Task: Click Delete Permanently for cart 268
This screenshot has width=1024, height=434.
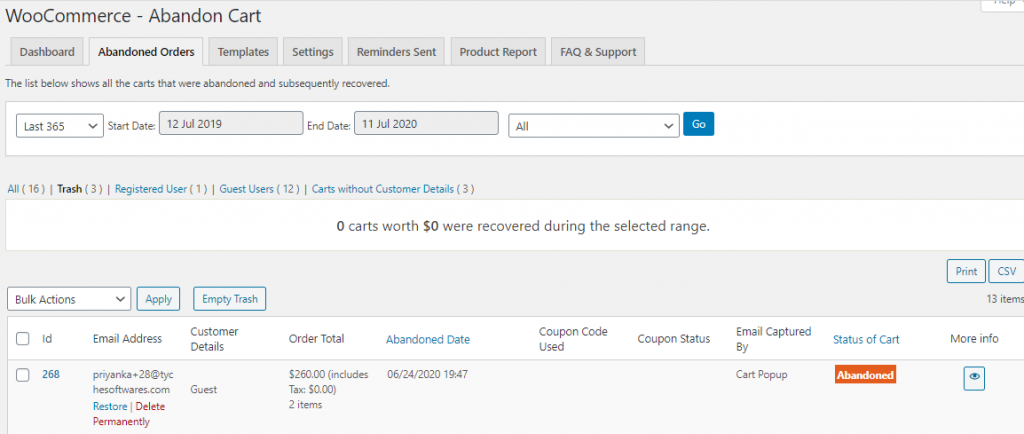Action: tap(129, 414)
